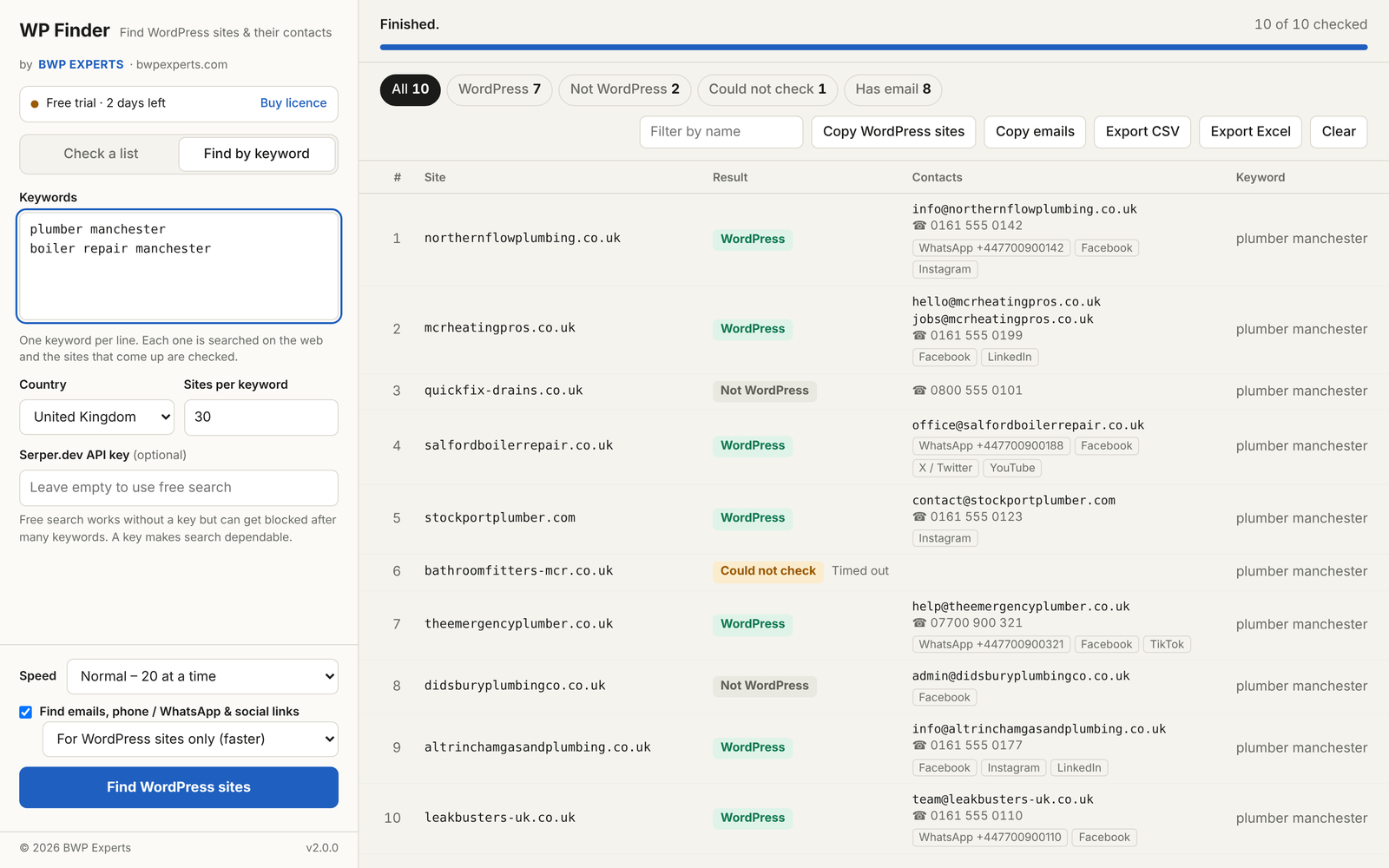The image size is (1389, 868).
Task: Click the Site column header
Action: pyautogui.click(x=435, y=178)
